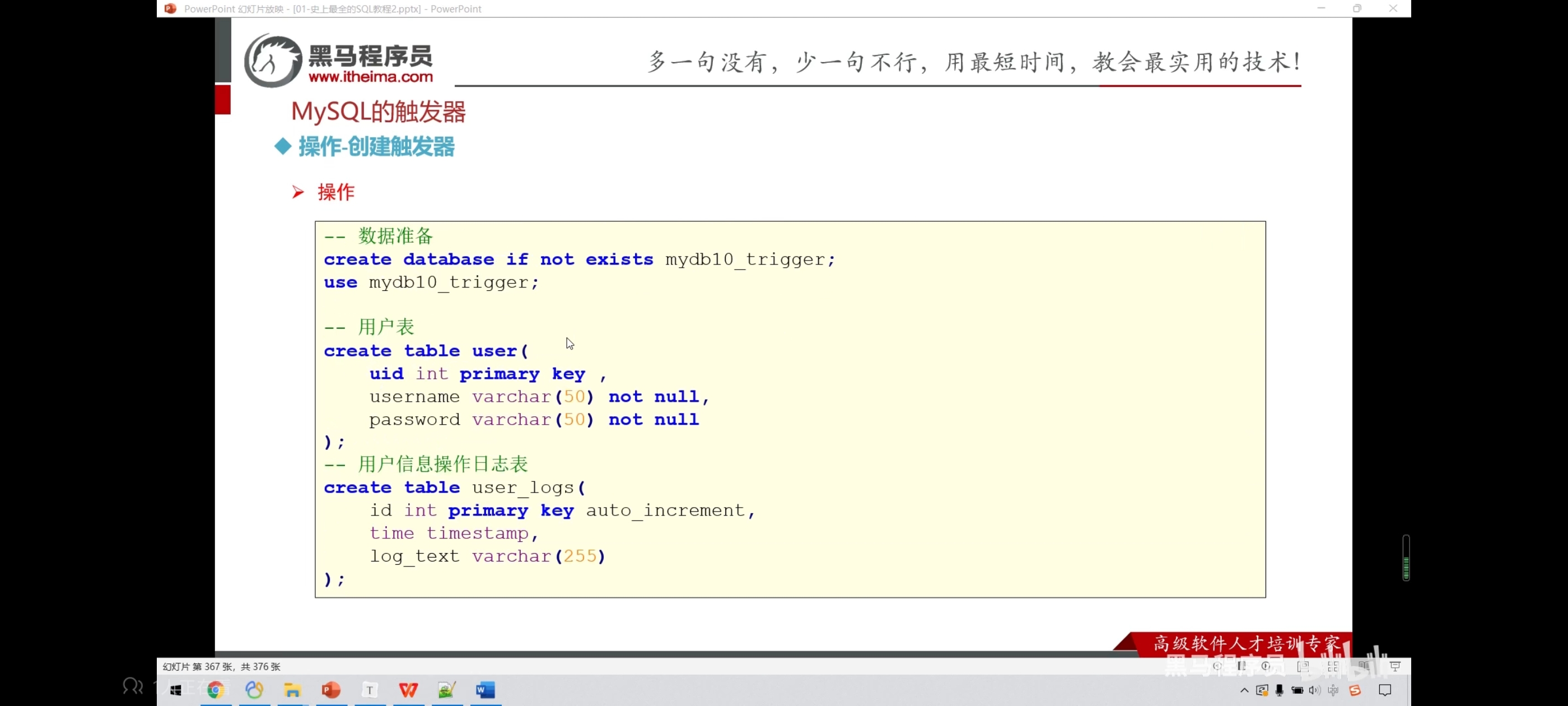1568x706 pixels.
Task: Switch to Normal view icon
Action: point(1303,666)
